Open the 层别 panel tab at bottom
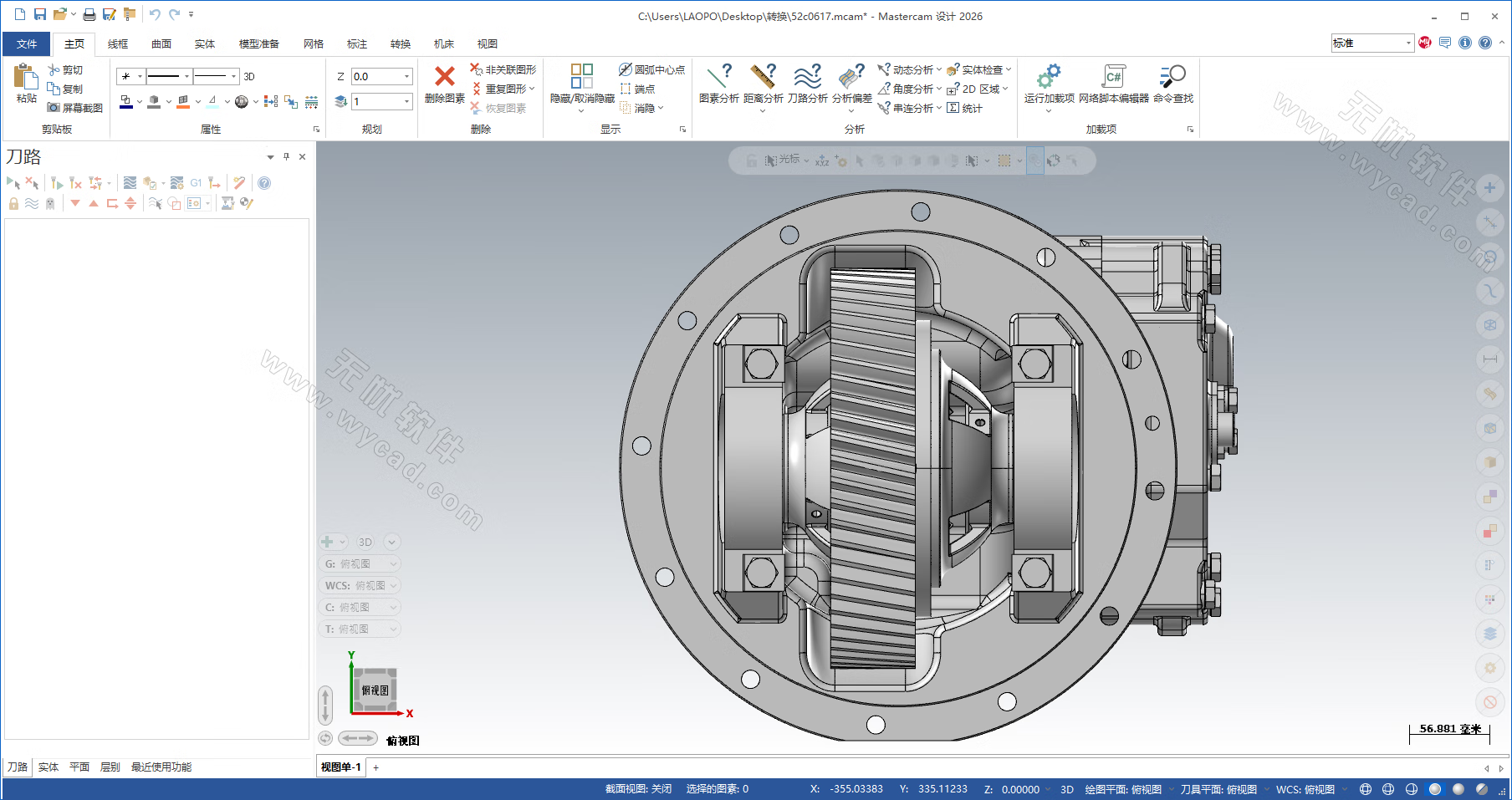 (110, 767)
